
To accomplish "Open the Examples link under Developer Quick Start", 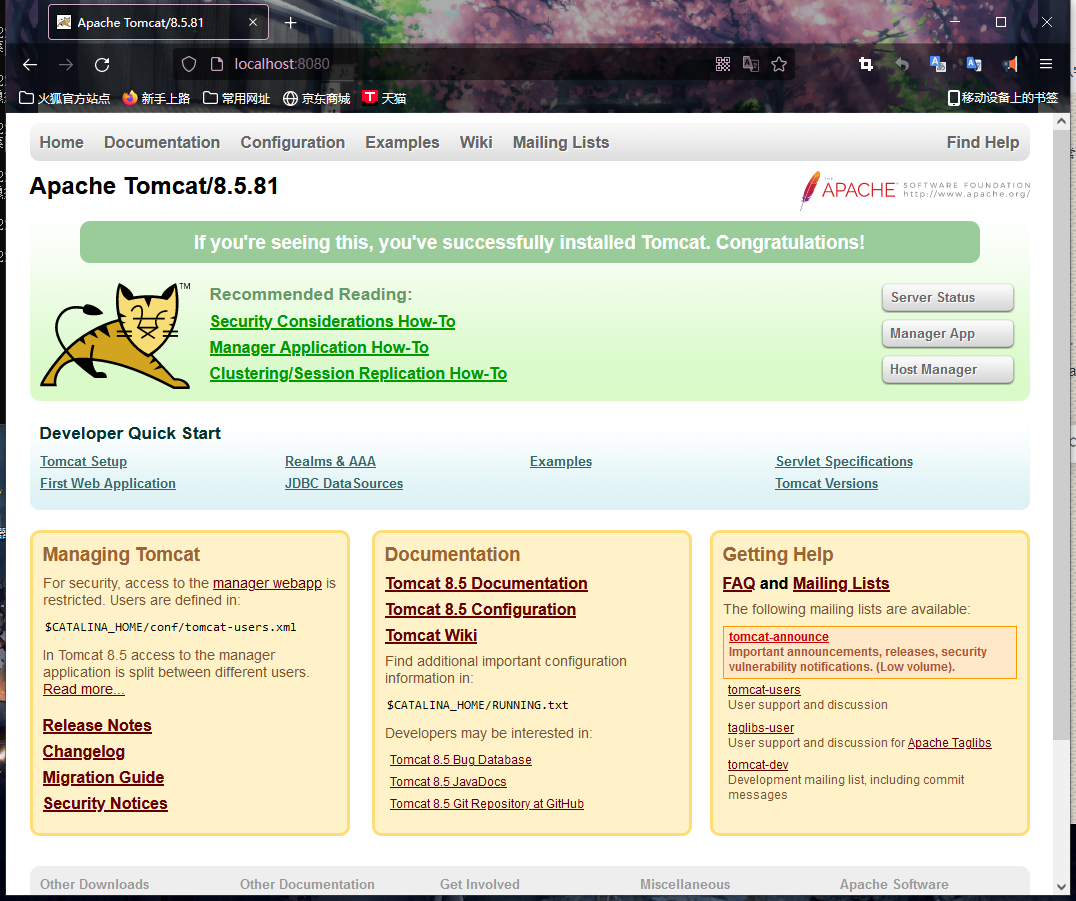I will tap(561, 461).
